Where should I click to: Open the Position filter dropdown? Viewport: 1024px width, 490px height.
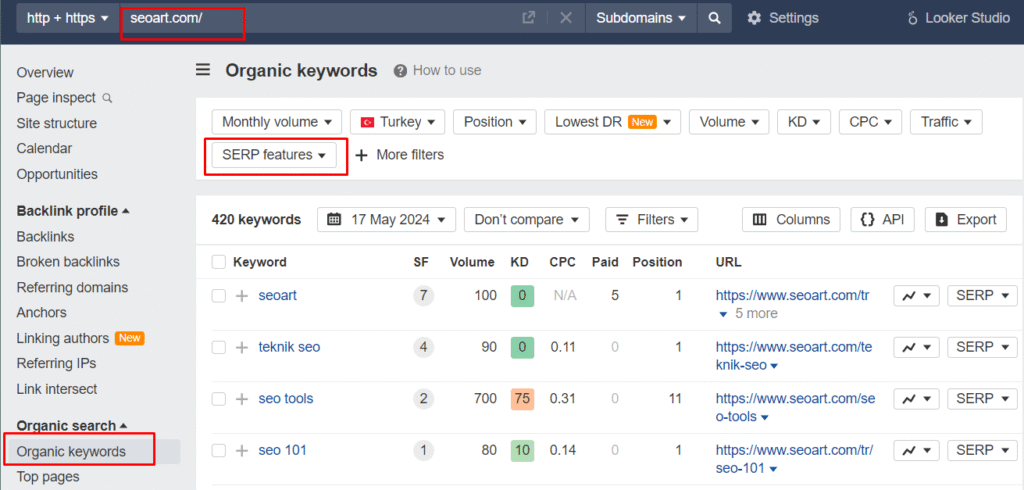(494, 122)
